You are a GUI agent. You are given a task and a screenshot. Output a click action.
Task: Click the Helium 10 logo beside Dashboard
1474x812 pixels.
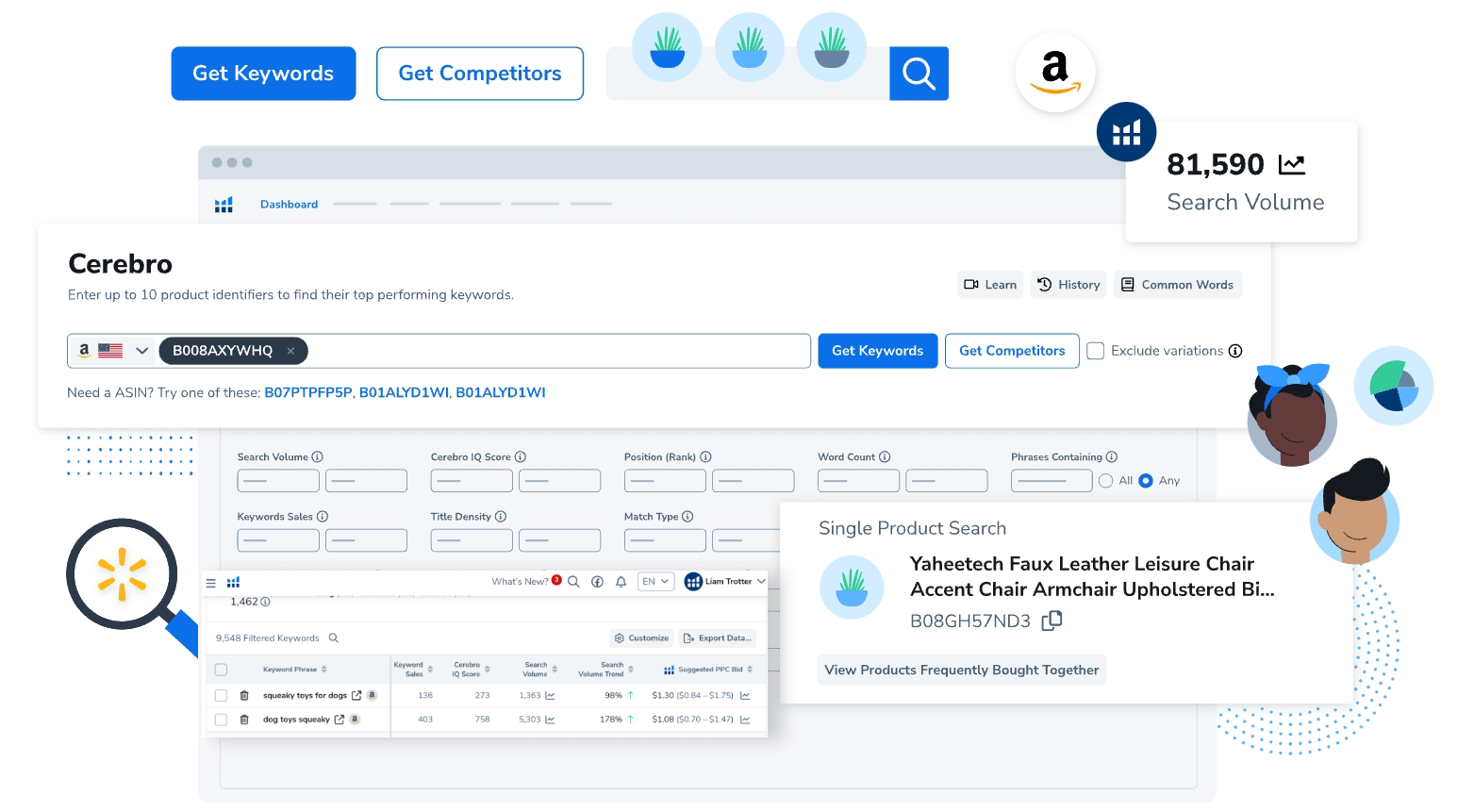[x=224, y=204]
